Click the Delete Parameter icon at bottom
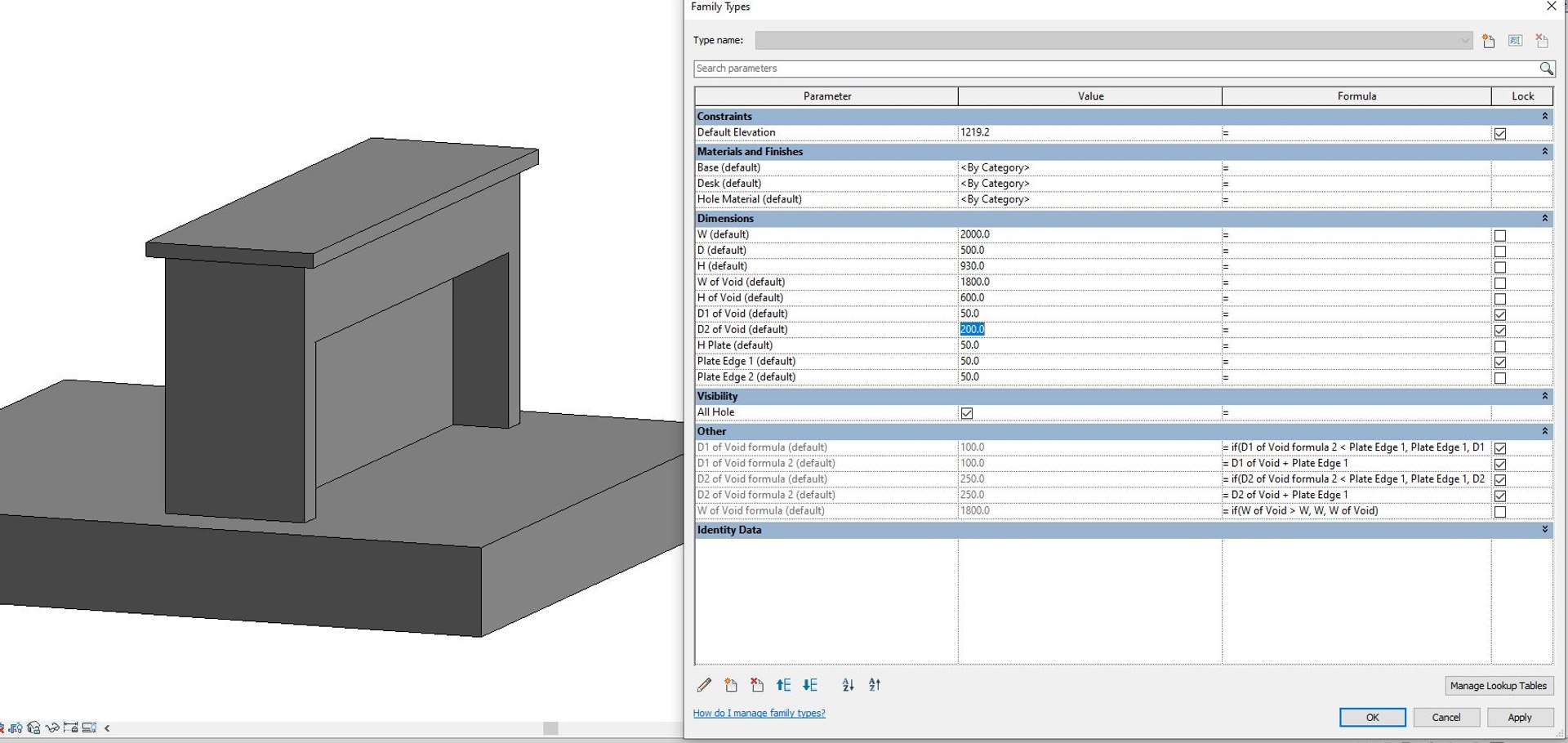The width and height of the screenshot is (1568, 743). coord(757,685)
